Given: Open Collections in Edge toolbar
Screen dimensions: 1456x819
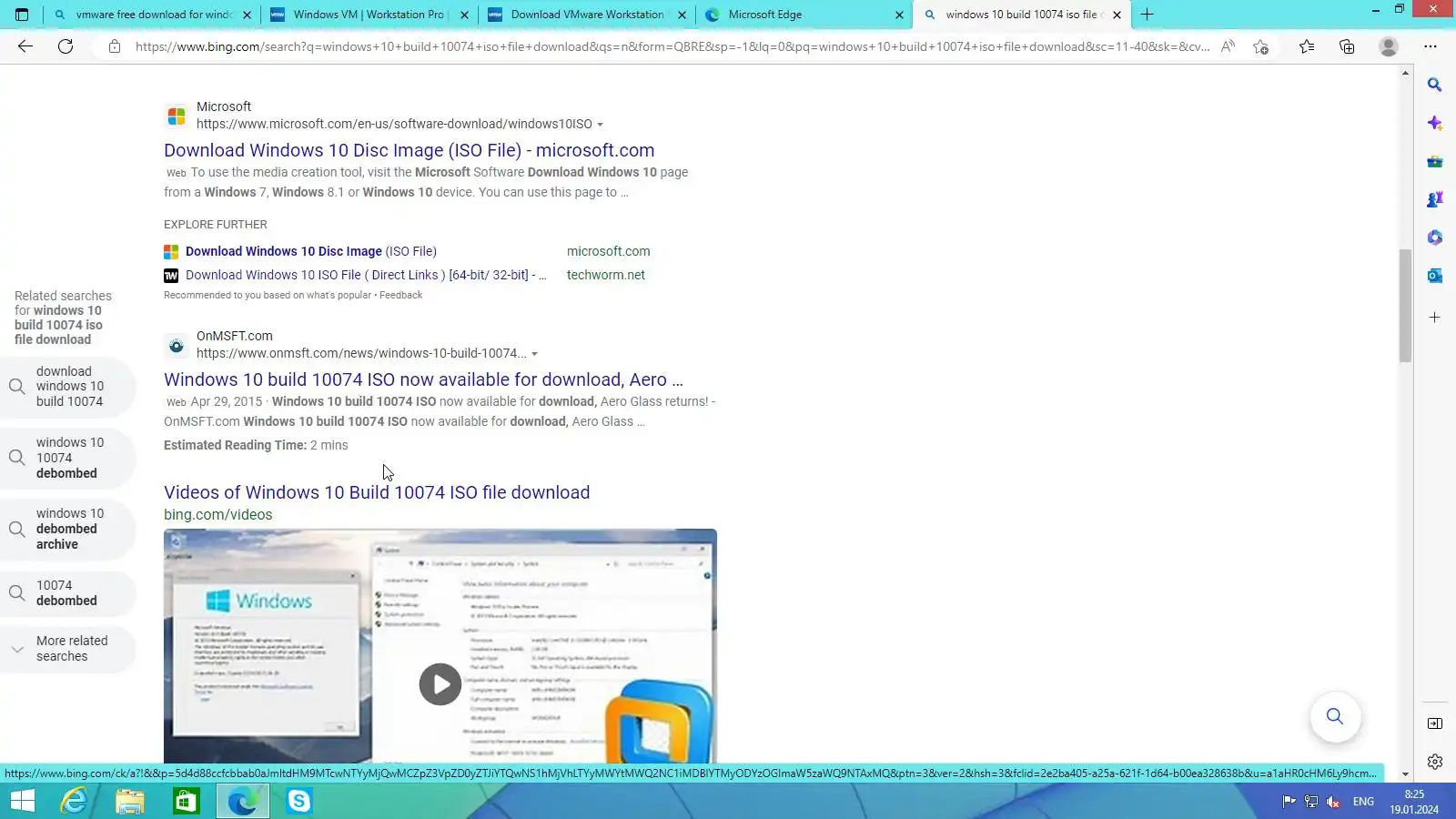Looking at the screenshot, I should [x=1347, y=46].
